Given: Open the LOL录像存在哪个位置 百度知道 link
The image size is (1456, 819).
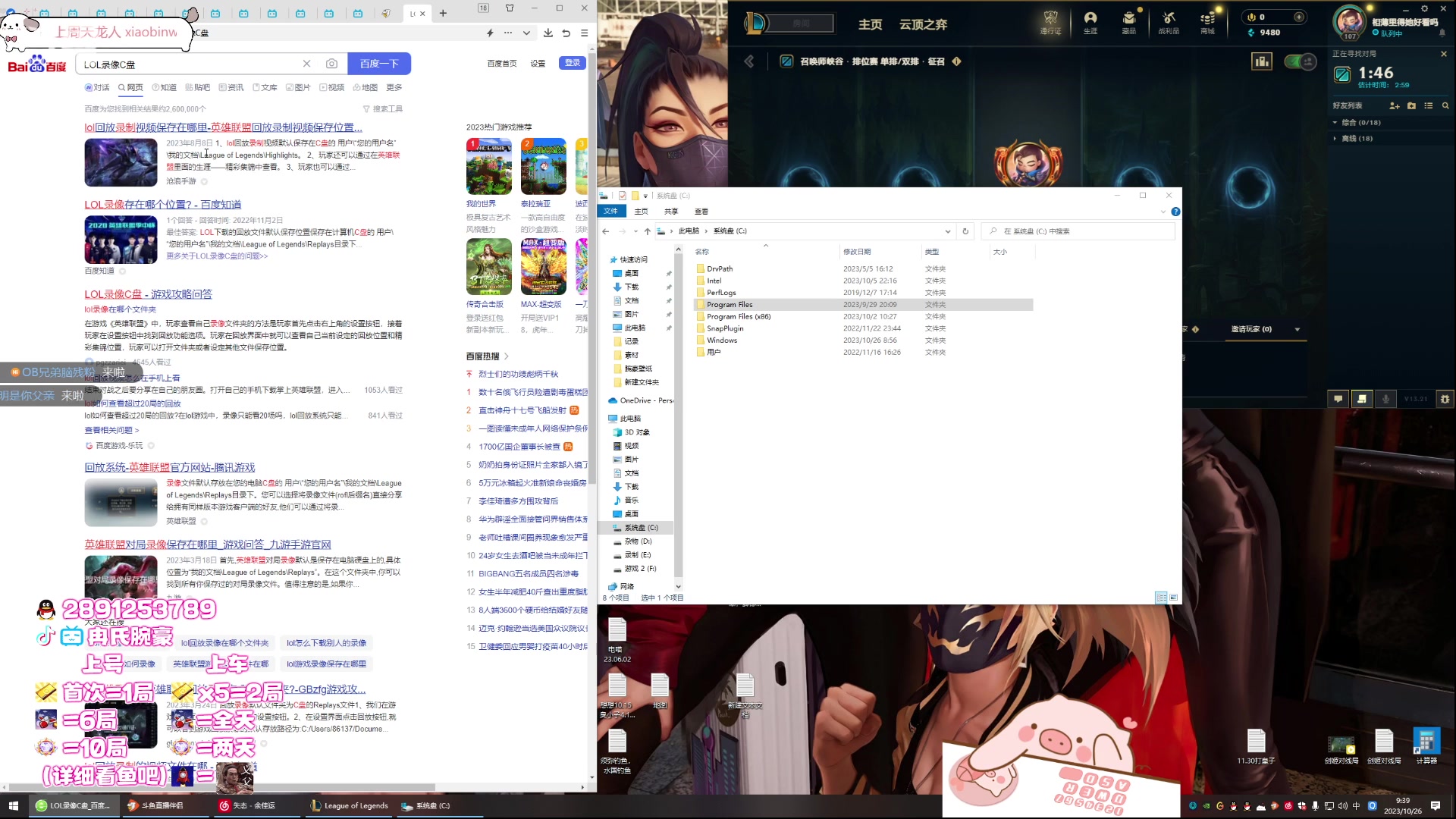Looking at the screenshot, I should 163,204.
